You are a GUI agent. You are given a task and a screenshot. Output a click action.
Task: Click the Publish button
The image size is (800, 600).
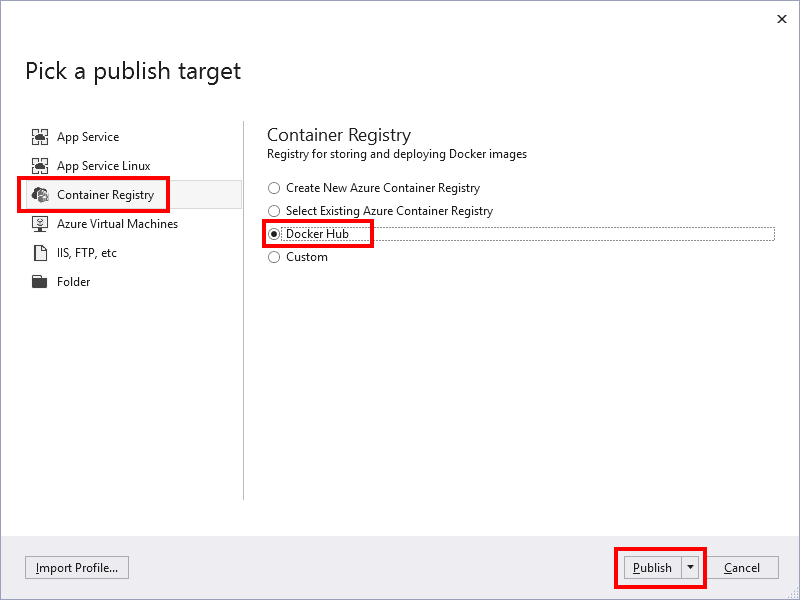coord(653,568)
